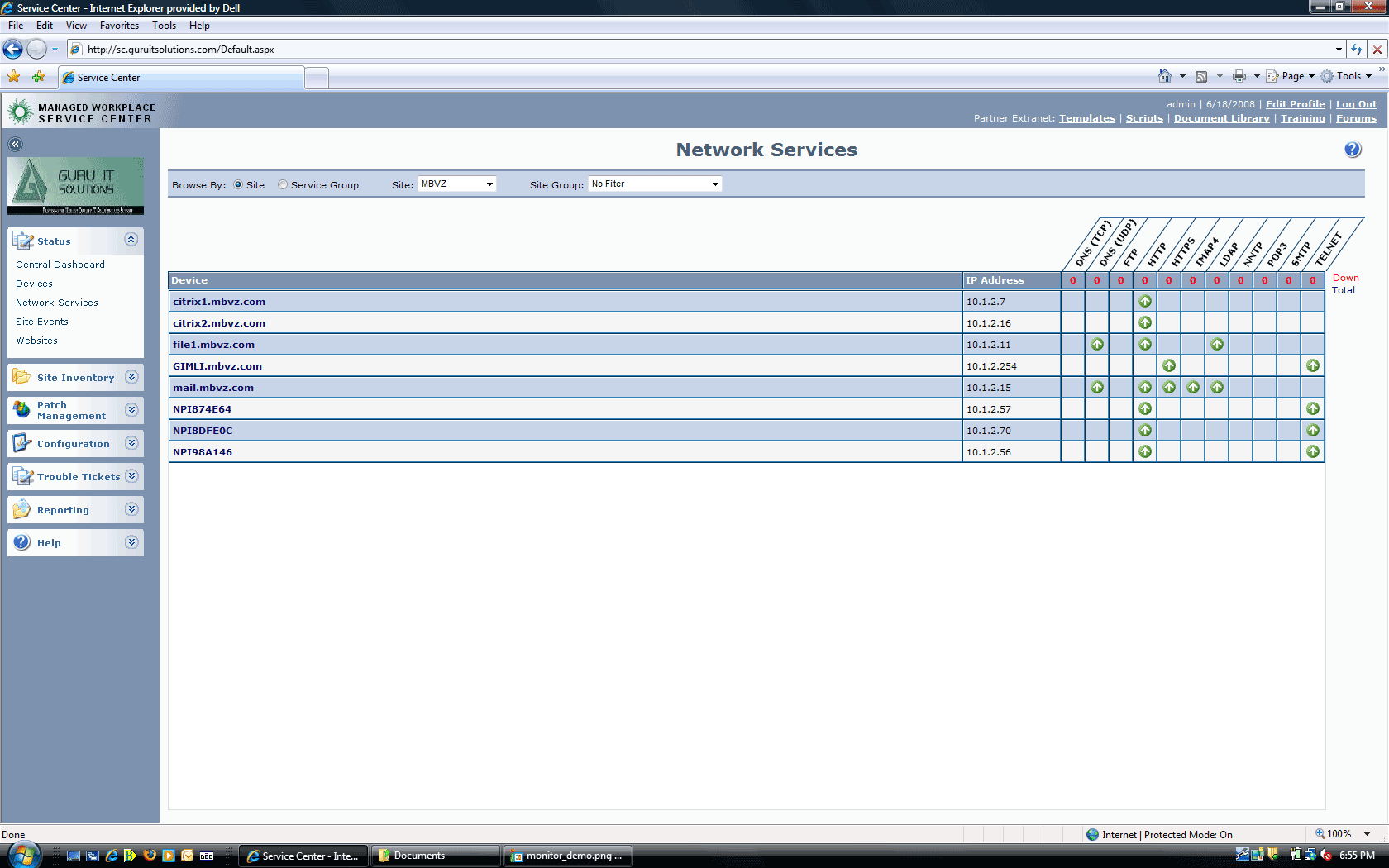Click the Favorites star icon
This screenshot has width=1389, height=868.
[14, 77]
